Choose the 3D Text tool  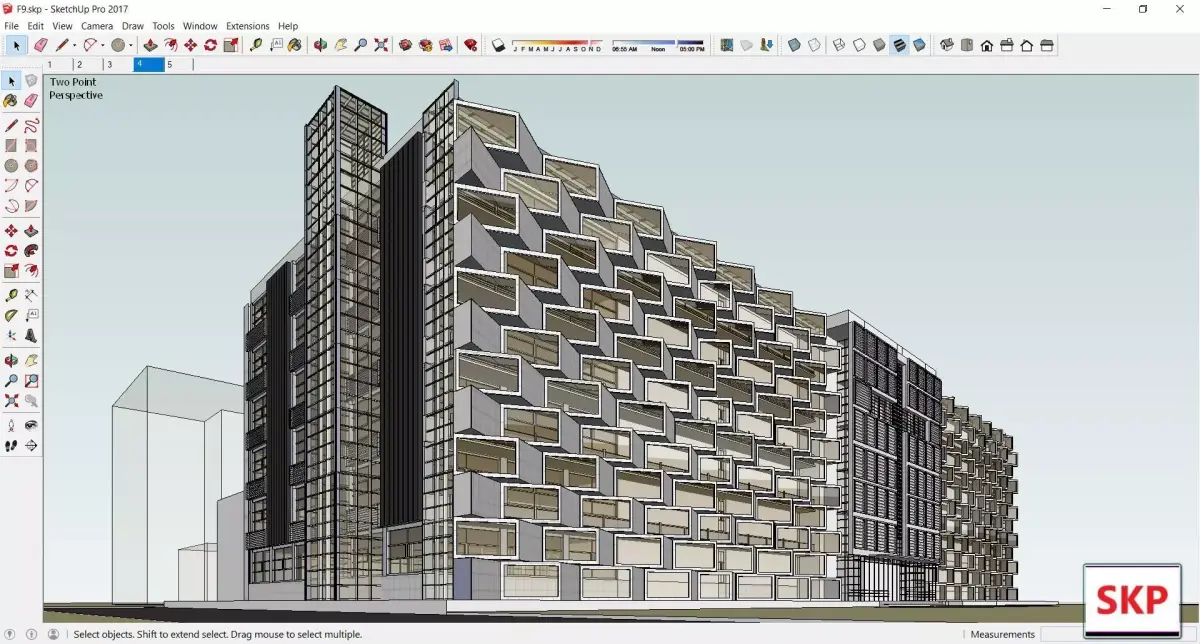(31, 335)
